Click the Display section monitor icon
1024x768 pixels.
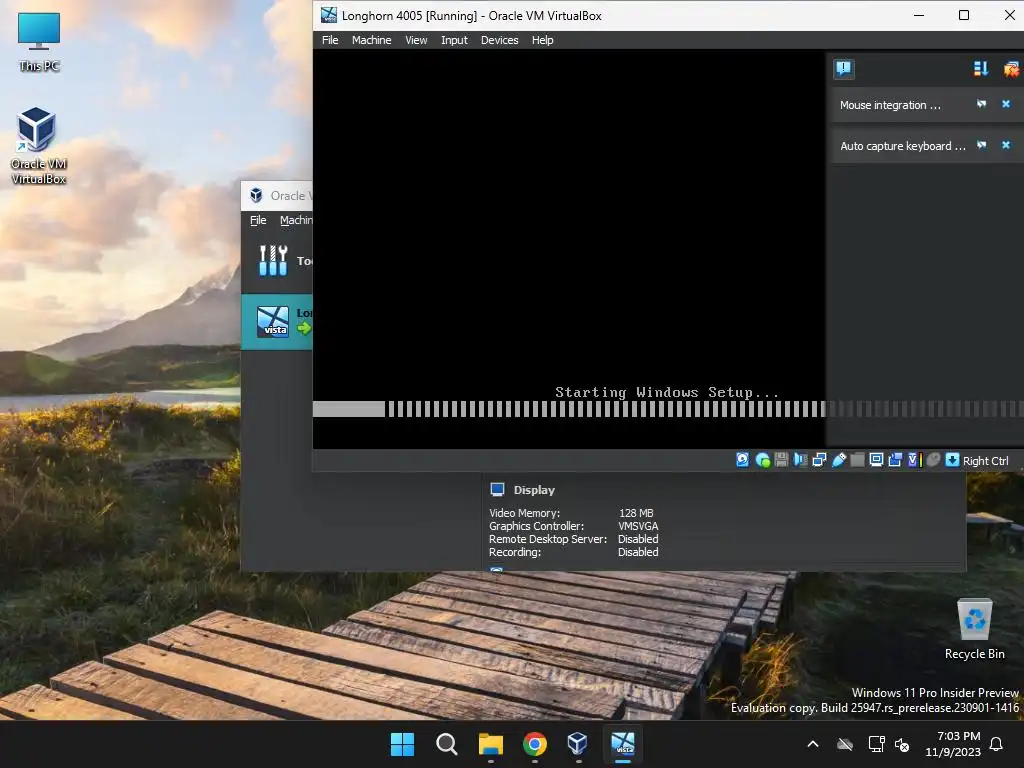[x=497, y=490]
